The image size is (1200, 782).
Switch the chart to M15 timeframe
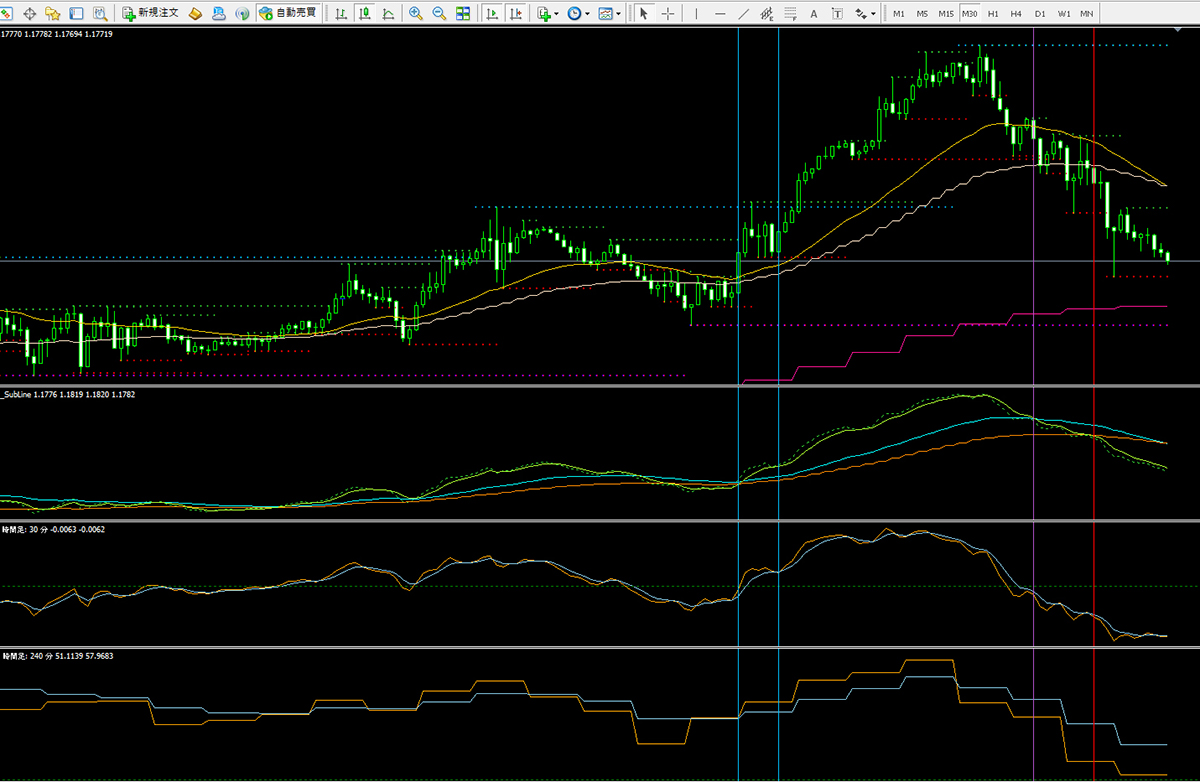(x=946, y=14)
